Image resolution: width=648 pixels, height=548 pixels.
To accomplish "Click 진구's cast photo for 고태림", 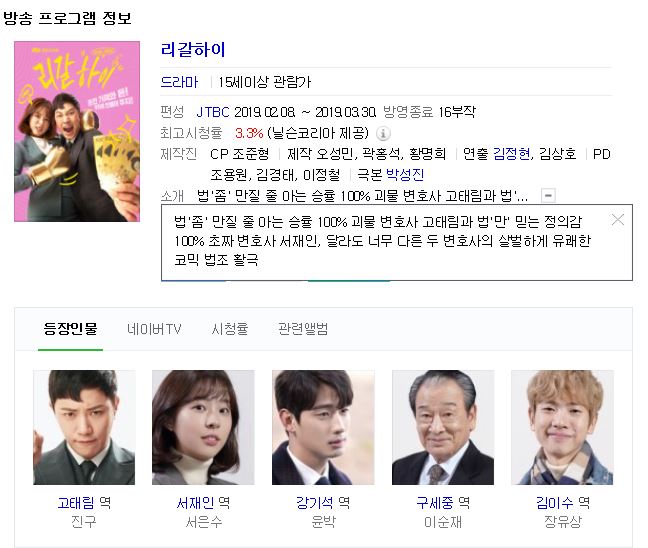I will coord(84,427).
